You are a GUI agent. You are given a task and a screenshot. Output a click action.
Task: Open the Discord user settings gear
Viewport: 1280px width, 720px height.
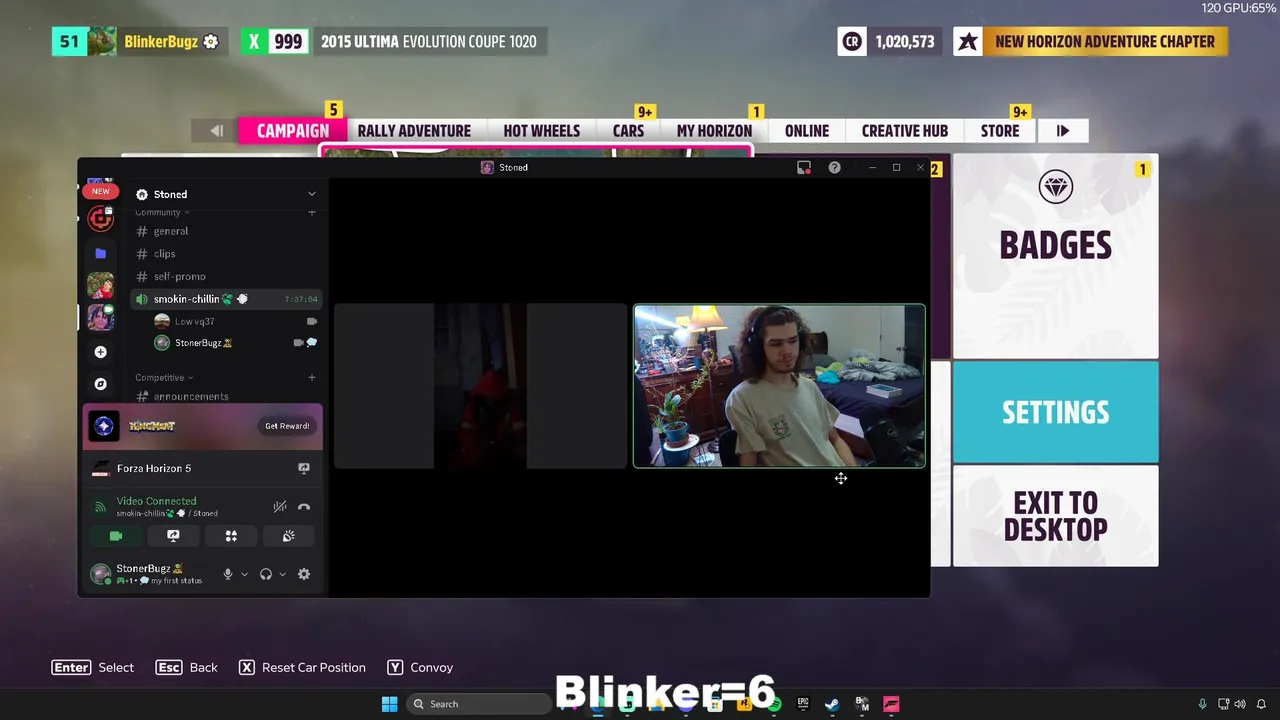(304, 574)
